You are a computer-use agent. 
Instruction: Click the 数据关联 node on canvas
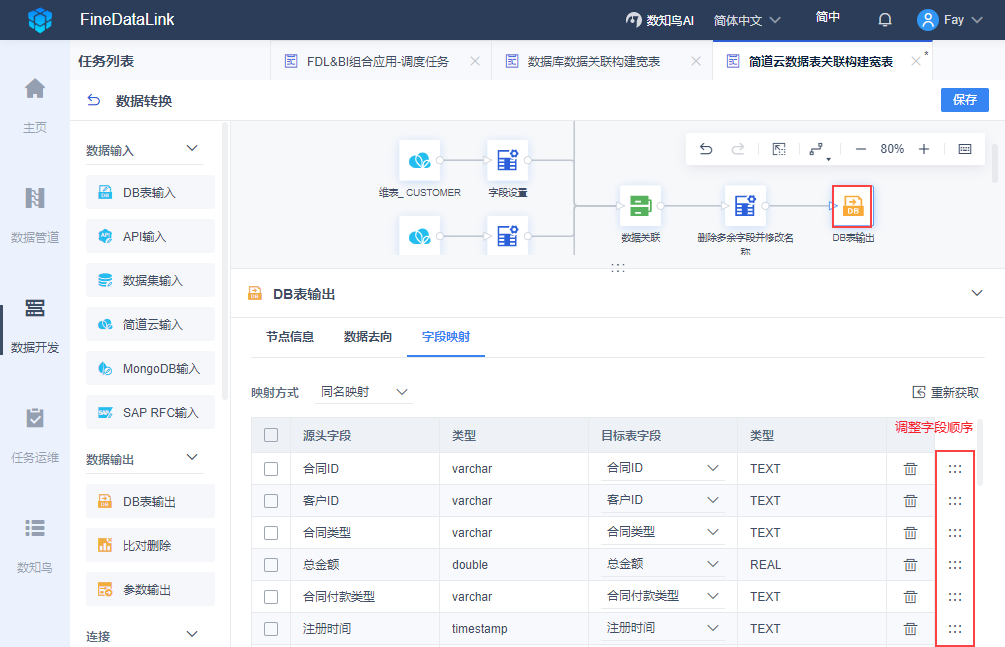pos(639,206)
